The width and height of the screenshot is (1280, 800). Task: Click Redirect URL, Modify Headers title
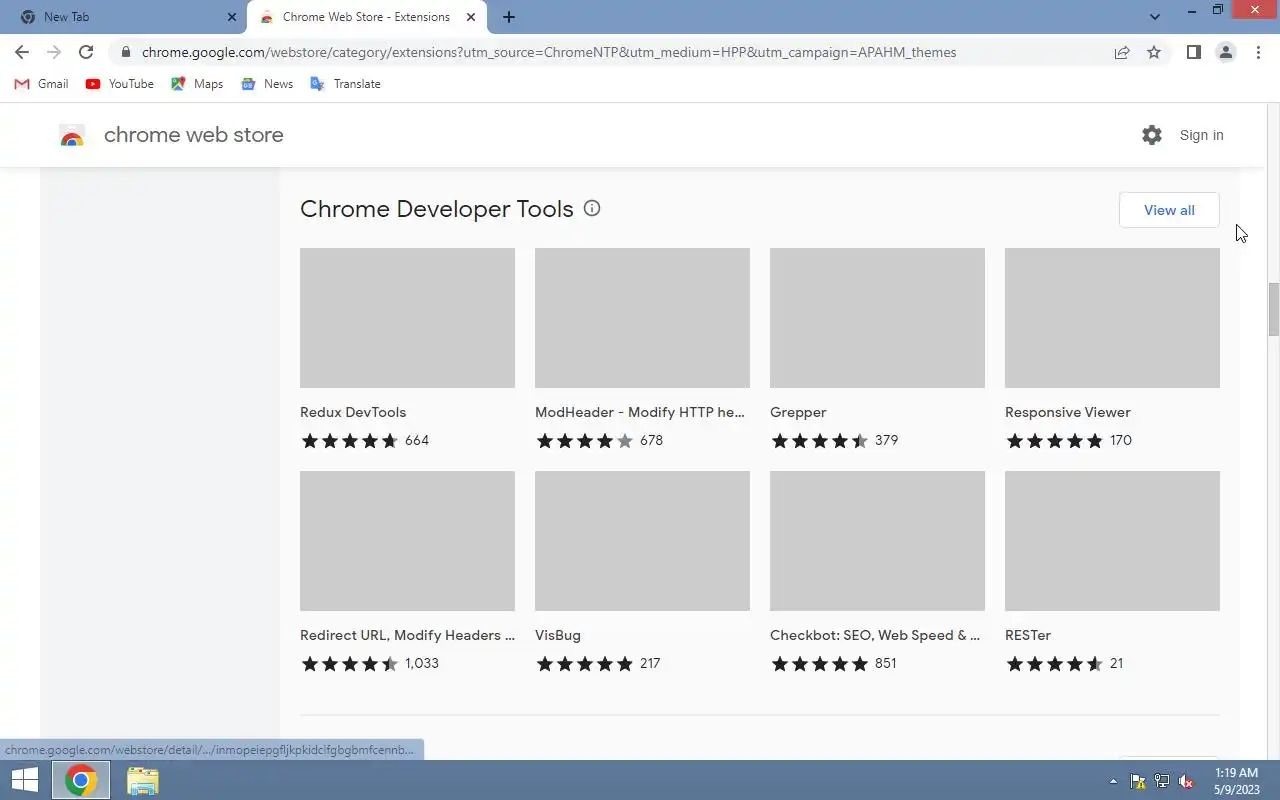coord(407,635)
